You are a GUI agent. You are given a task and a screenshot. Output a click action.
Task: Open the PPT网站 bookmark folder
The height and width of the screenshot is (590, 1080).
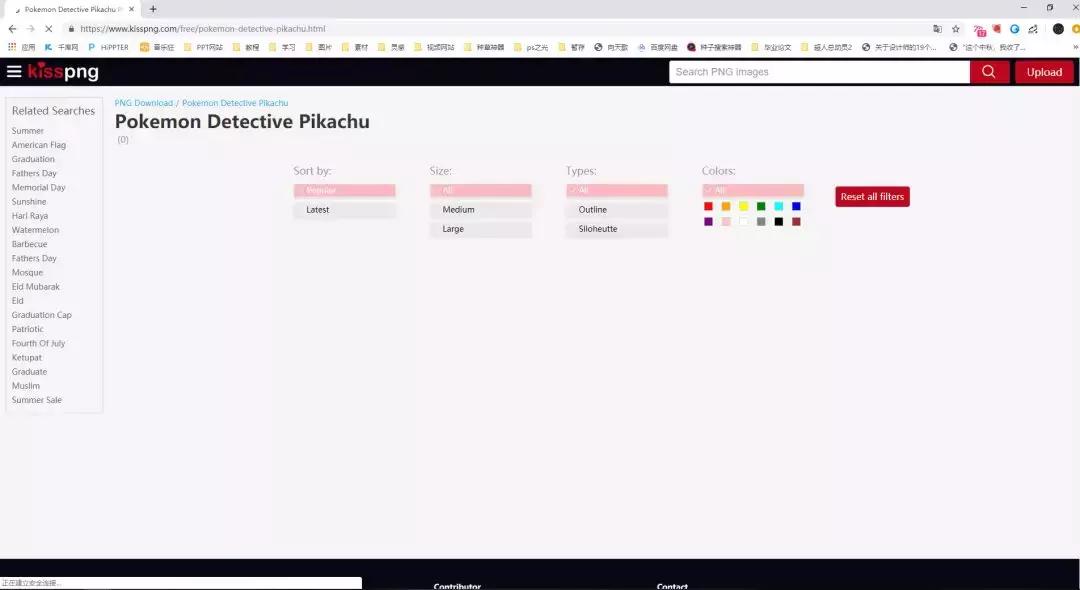pyautogui.click(x=205, y=48)
